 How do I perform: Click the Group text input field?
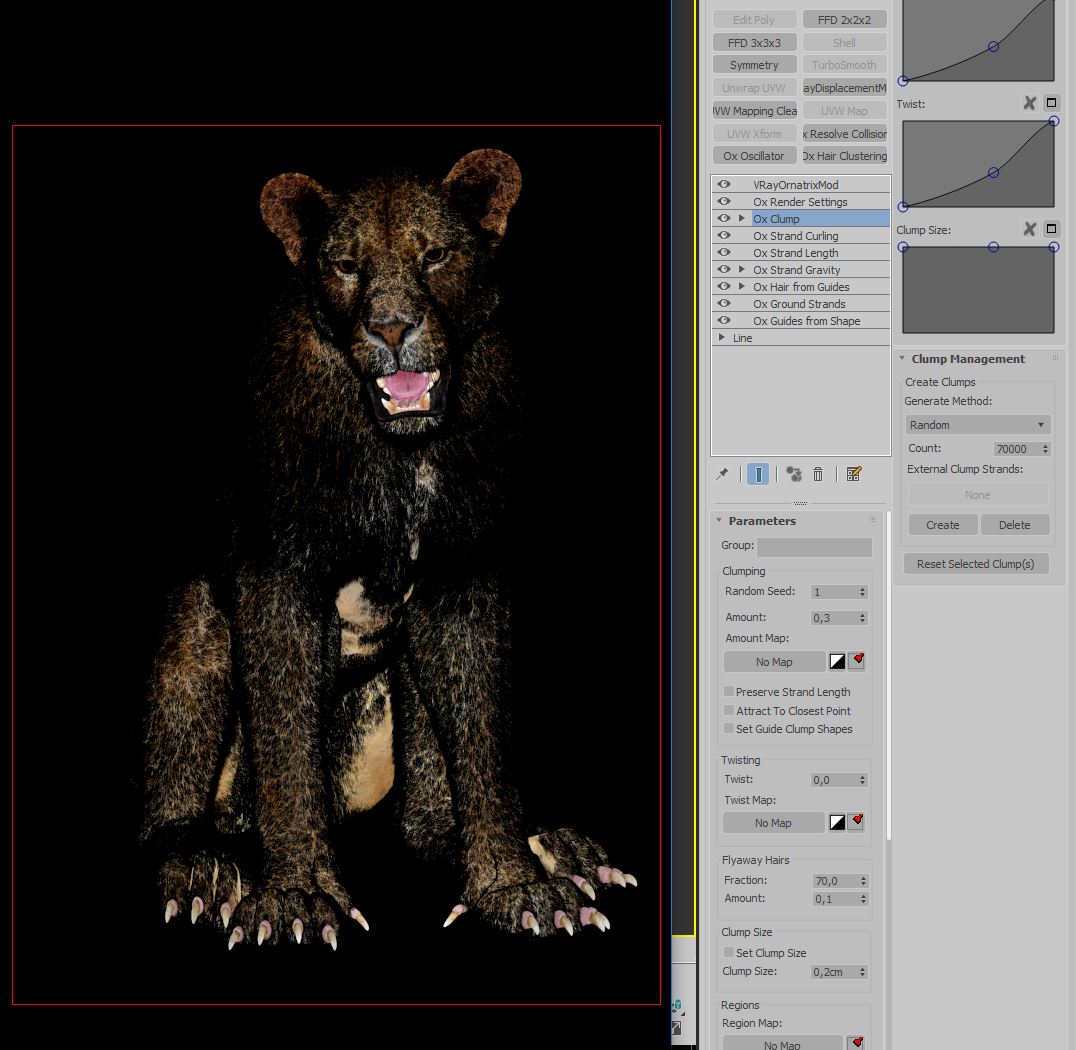click(x=813, y=547)
